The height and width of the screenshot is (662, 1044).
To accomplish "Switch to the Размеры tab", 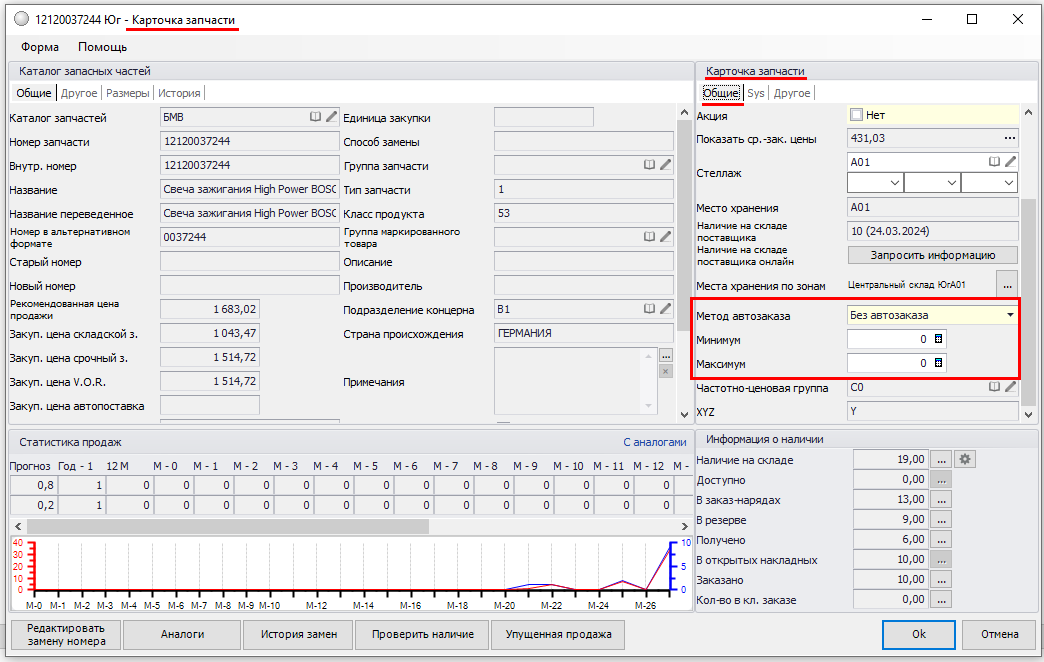I will (127, 93).
